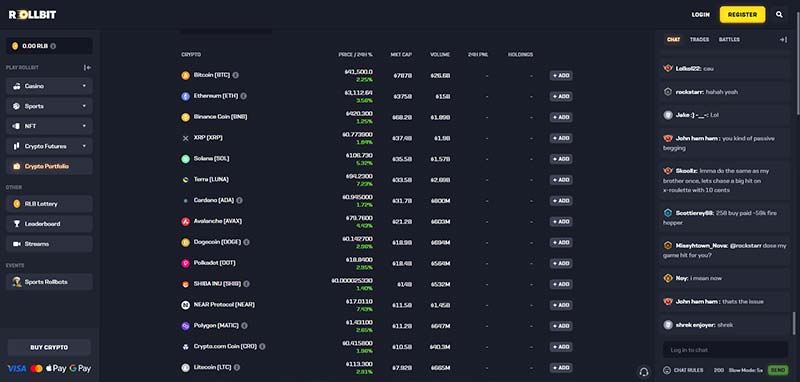Open the Crypto Portfolio page
Viewport: 800px width, 382px height.
coord(49,166)
